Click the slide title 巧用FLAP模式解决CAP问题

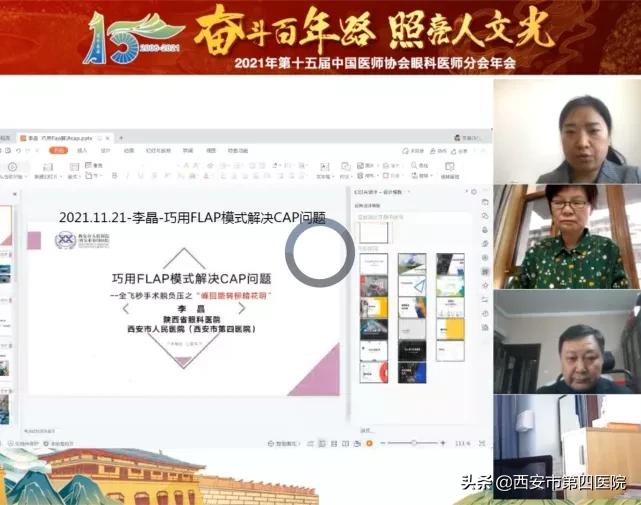point(191,279)
